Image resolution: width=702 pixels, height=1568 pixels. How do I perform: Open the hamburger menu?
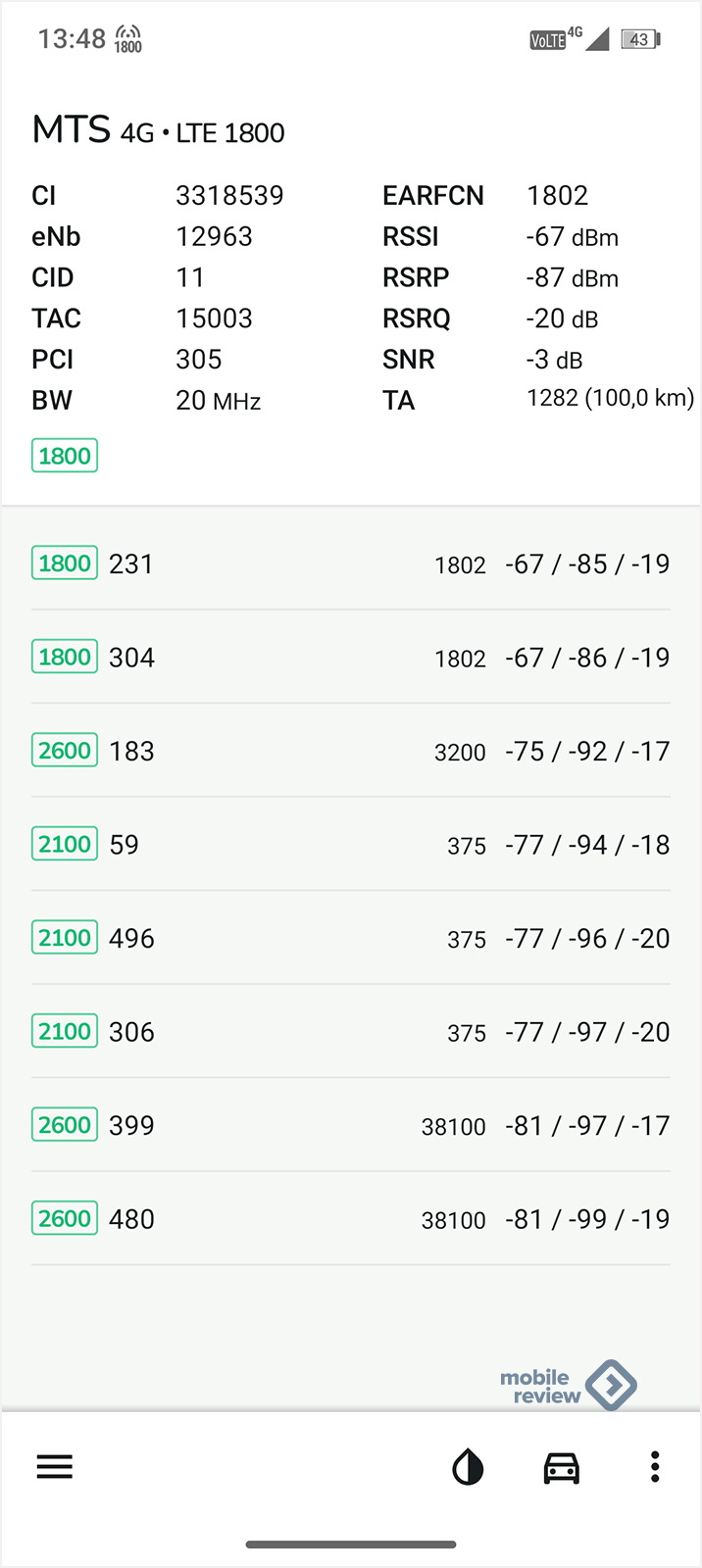(x=55, y=1467)
